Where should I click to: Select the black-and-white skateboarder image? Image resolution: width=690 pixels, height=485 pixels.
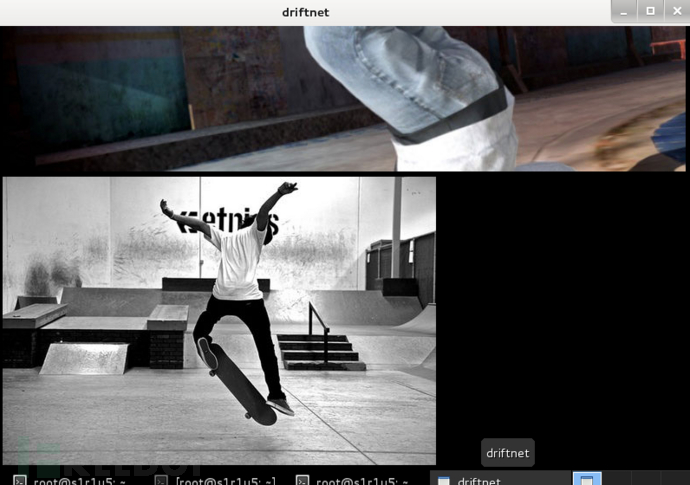point(219,321)
